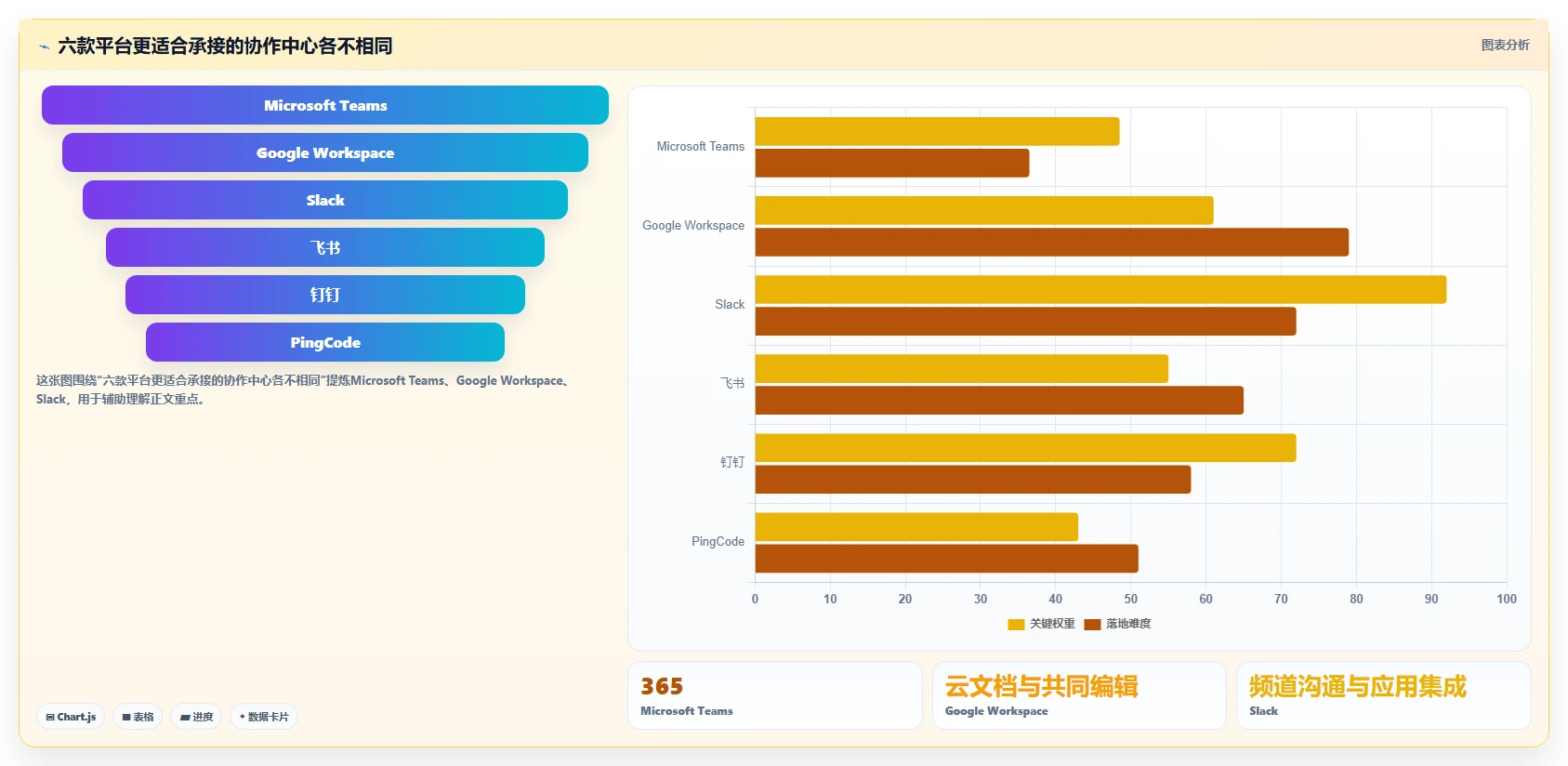Click the x-axis tick value 100
This screenshot has width=1568, height=766.
click(x=1507, y=599)
